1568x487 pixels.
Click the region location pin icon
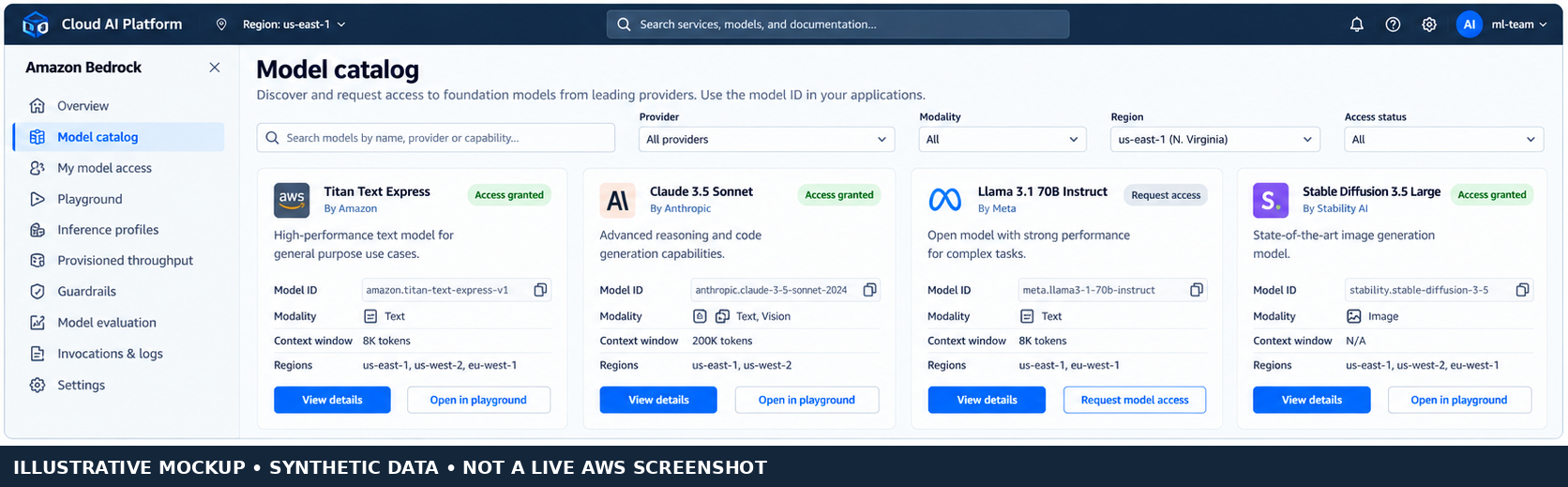(x=221, y=24)
